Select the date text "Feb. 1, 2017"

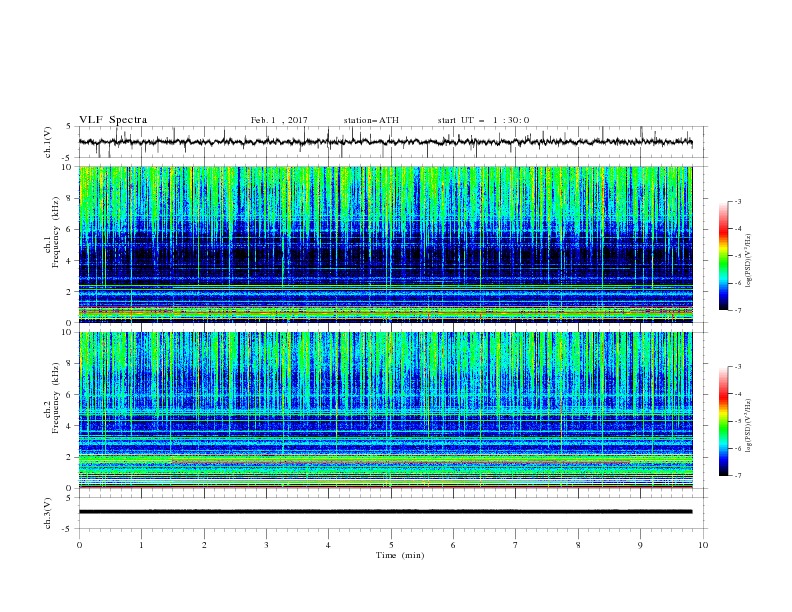tap(279, 120)
